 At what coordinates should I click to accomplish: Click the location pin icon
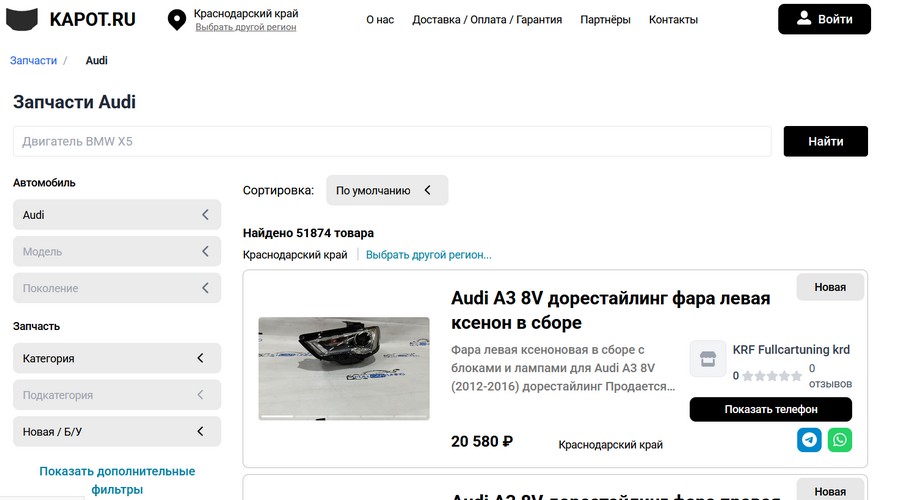pyautogui.click(x=177, y=20)
